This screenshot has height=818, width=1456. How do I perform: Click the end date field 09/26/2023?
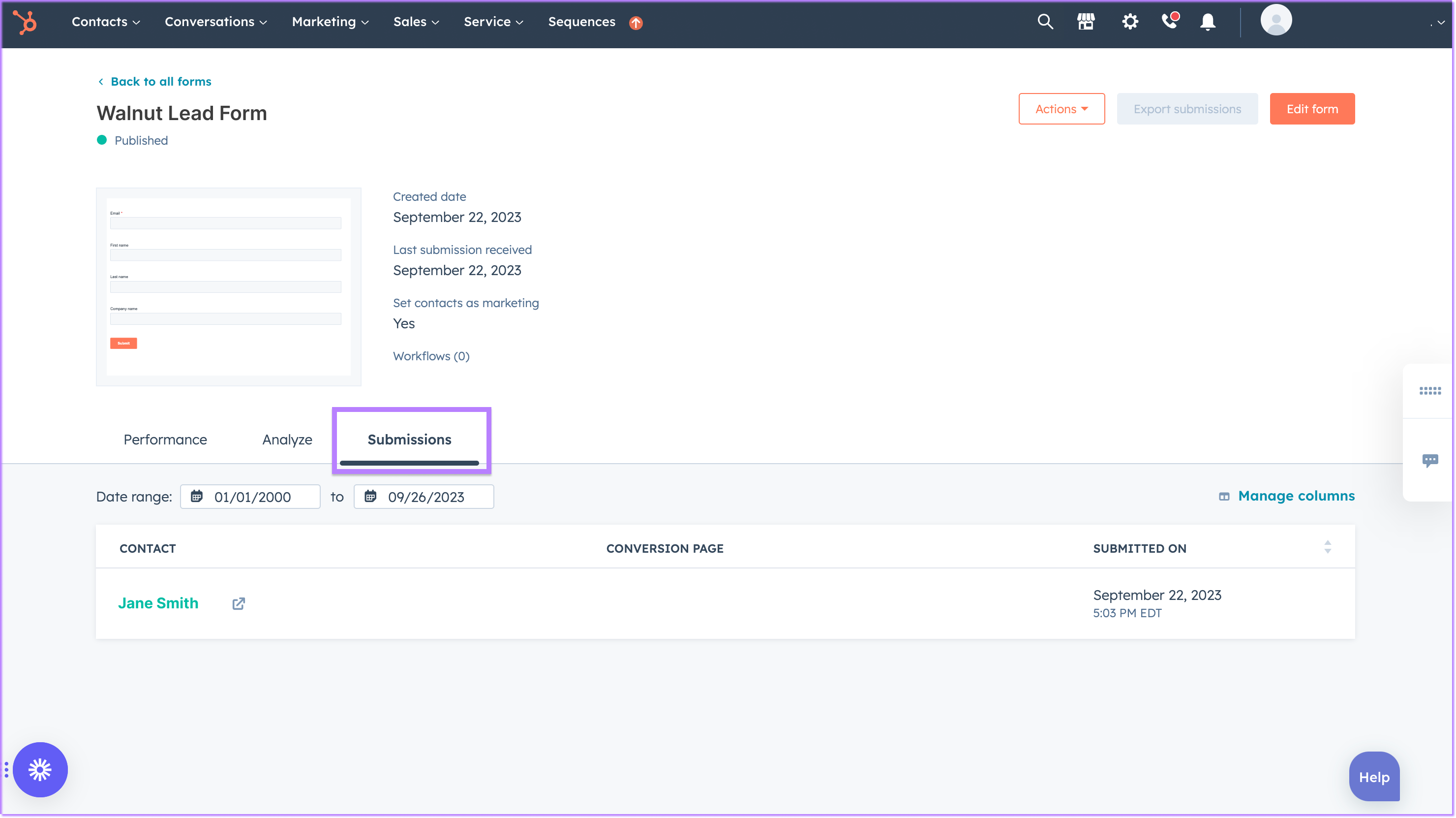(x=424, y=497)
